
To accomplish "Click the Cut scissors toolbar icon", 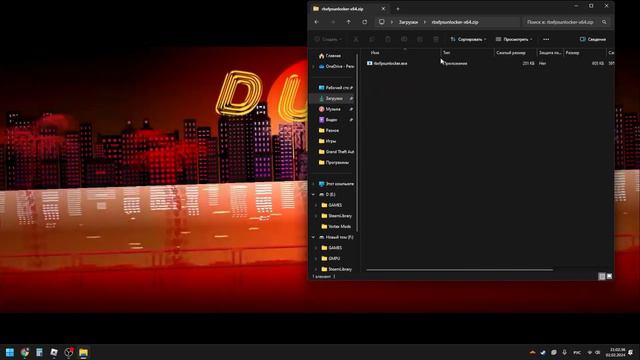I will point(356,39).
